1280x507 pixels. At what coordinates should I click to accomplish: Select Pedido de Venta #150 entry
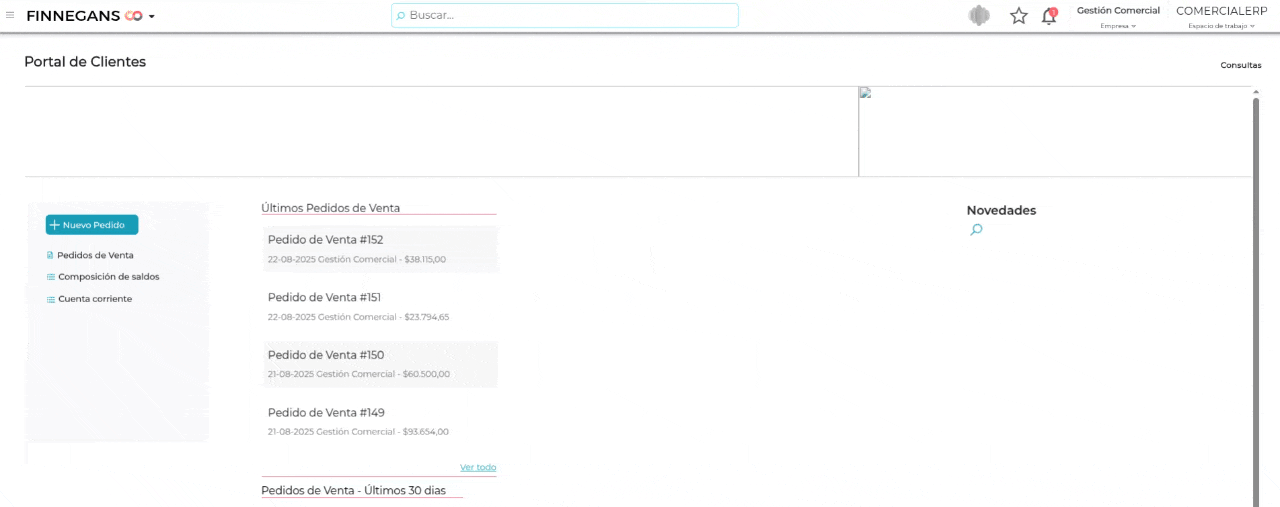[325, 355]
